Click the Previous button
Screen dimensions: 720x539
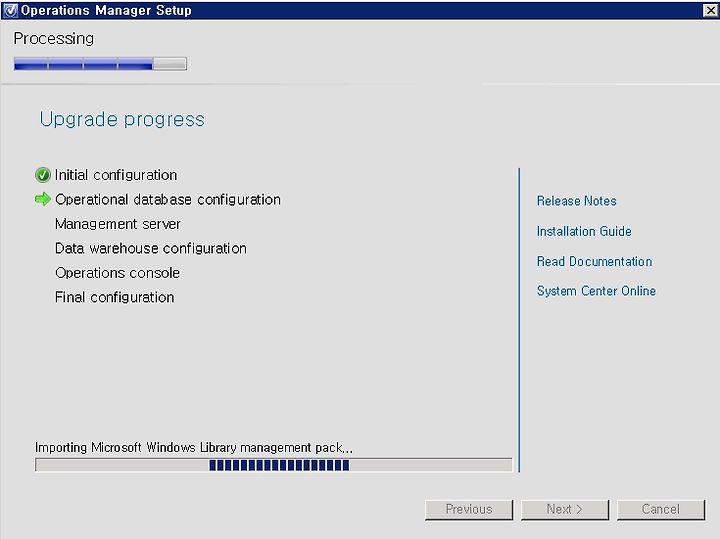click(x=469, y=510)
